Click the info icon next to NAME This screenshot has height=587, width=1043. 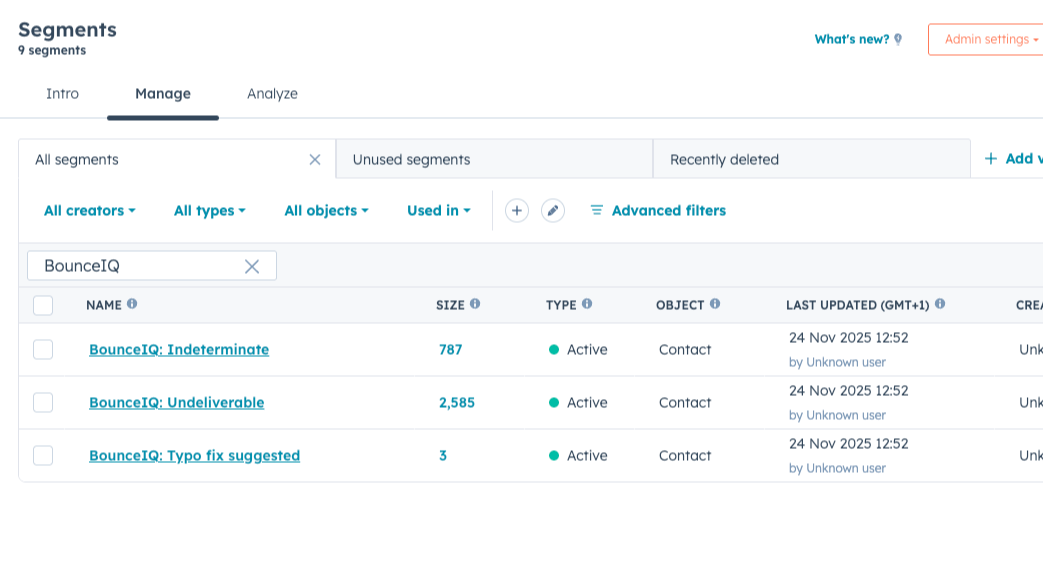(132, 303)
